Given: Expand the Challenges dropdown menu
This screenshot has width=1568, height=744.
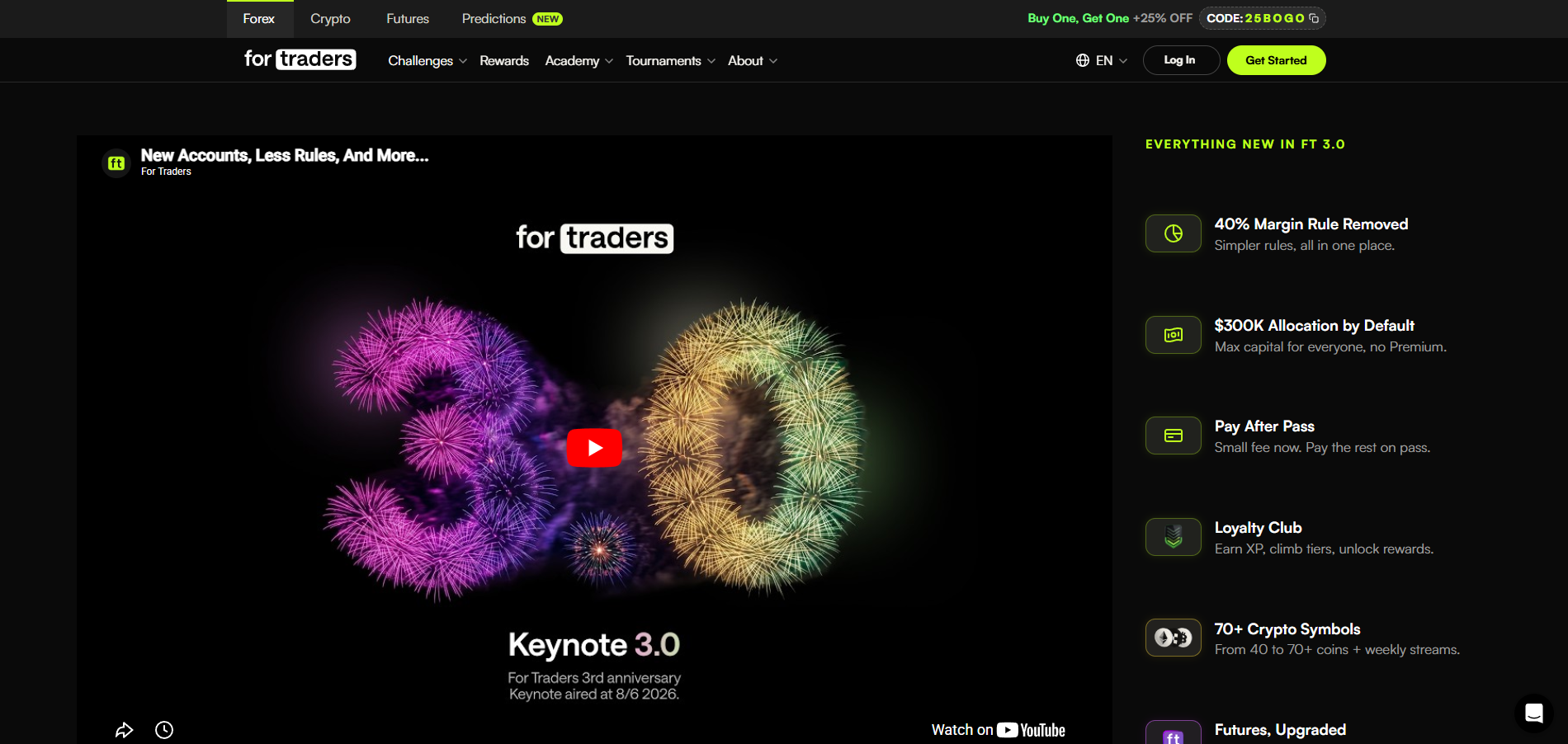Looking at the screenshot, I should click(427, 61).
